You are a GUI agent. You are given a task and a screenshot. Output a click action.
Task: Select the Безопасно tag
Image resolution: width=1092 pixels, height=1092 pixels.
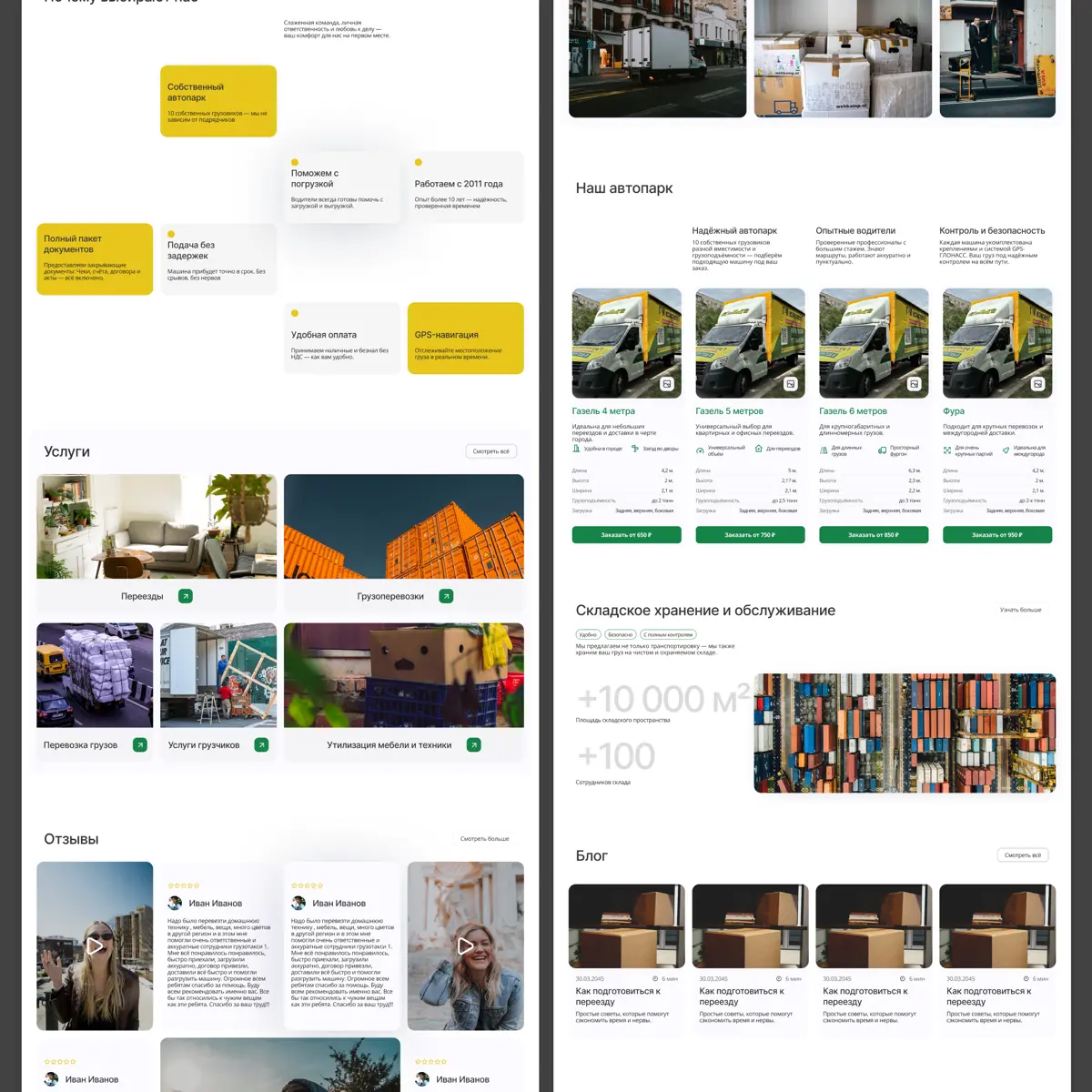click(621, 634)
